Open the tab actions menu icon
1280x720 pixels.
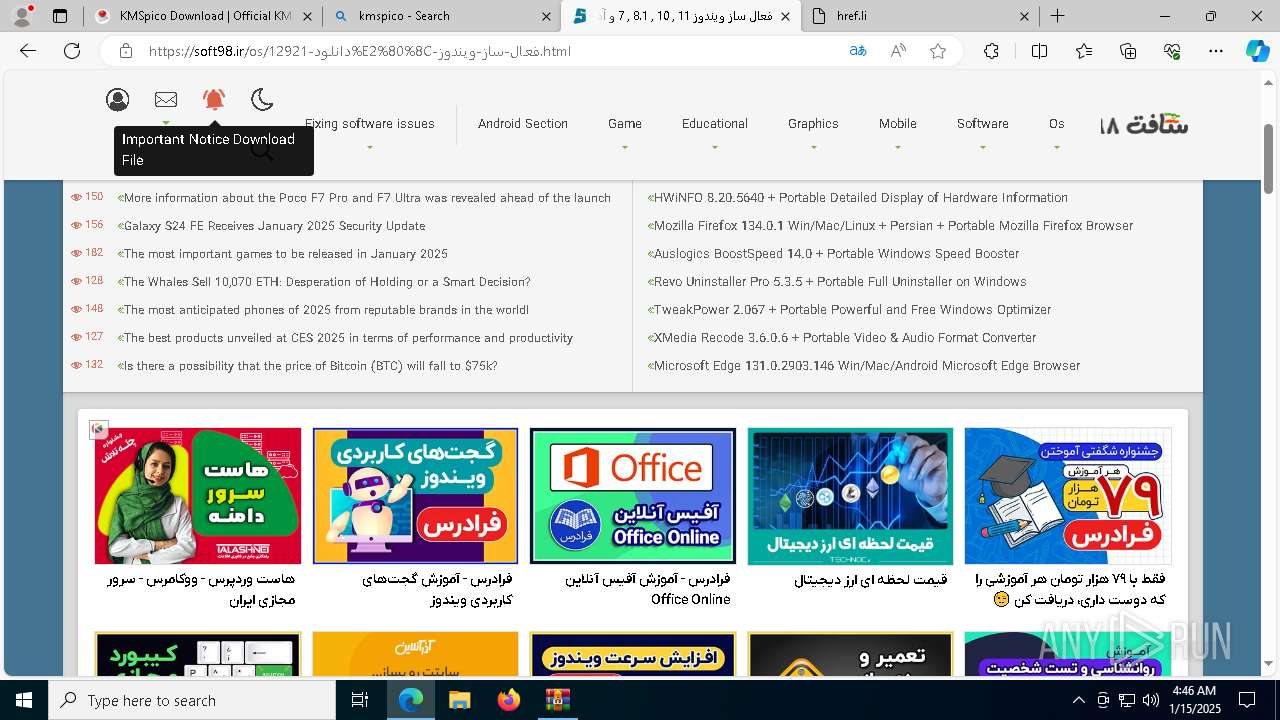pyautogui.click(x=60, y=16)
